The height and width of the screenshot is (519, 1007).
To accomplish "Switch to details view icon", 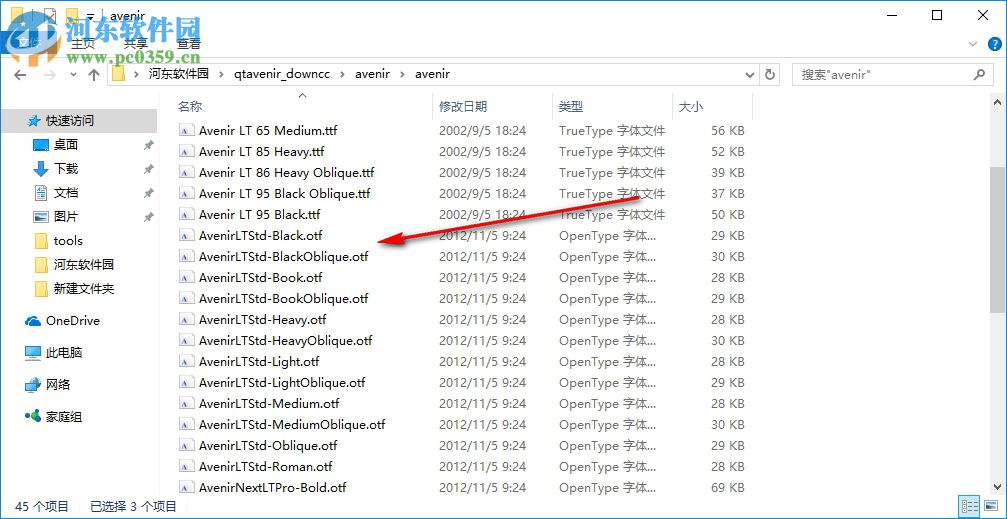I will click(969, 506).
